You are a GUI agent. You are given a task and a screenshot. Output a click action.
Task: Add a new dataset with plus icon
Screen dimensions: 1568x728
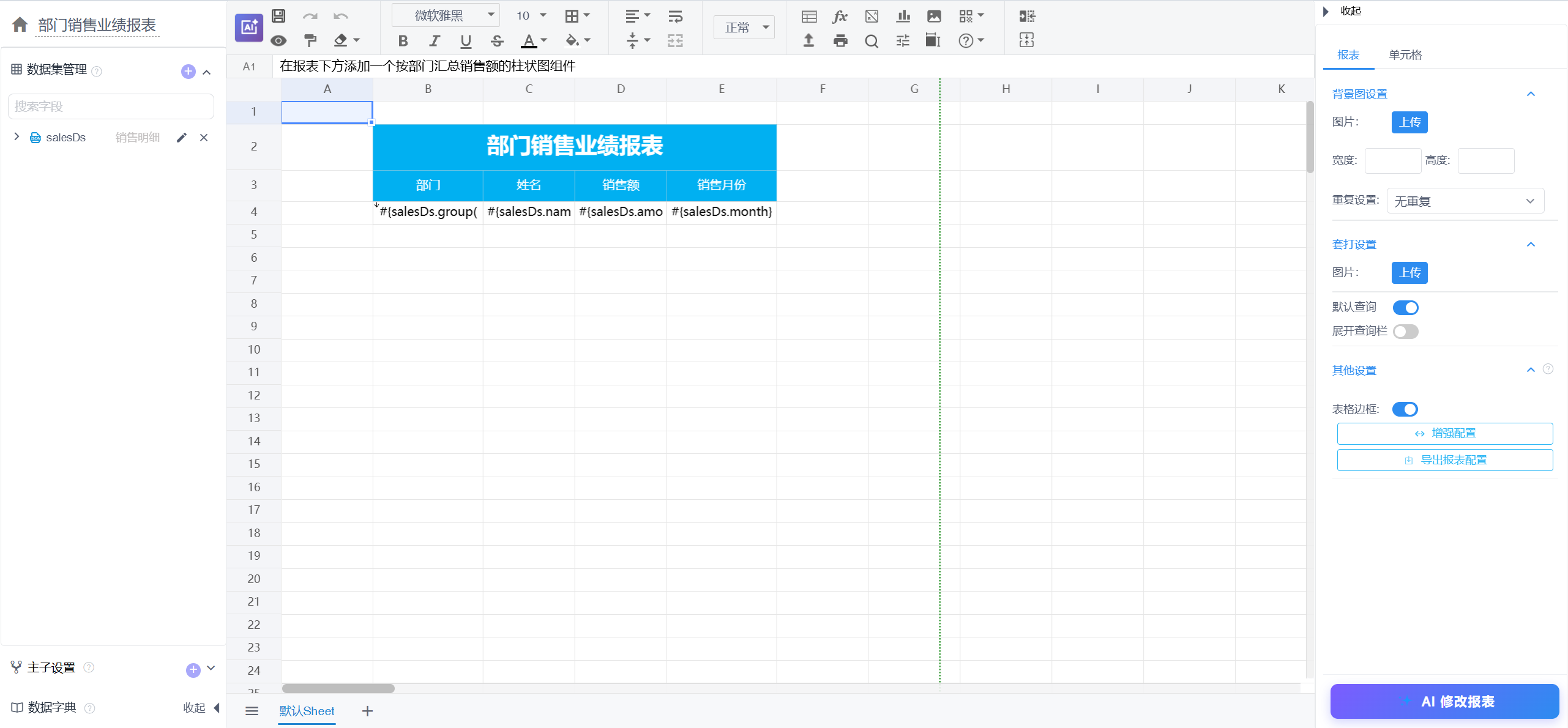coord(189,72)
